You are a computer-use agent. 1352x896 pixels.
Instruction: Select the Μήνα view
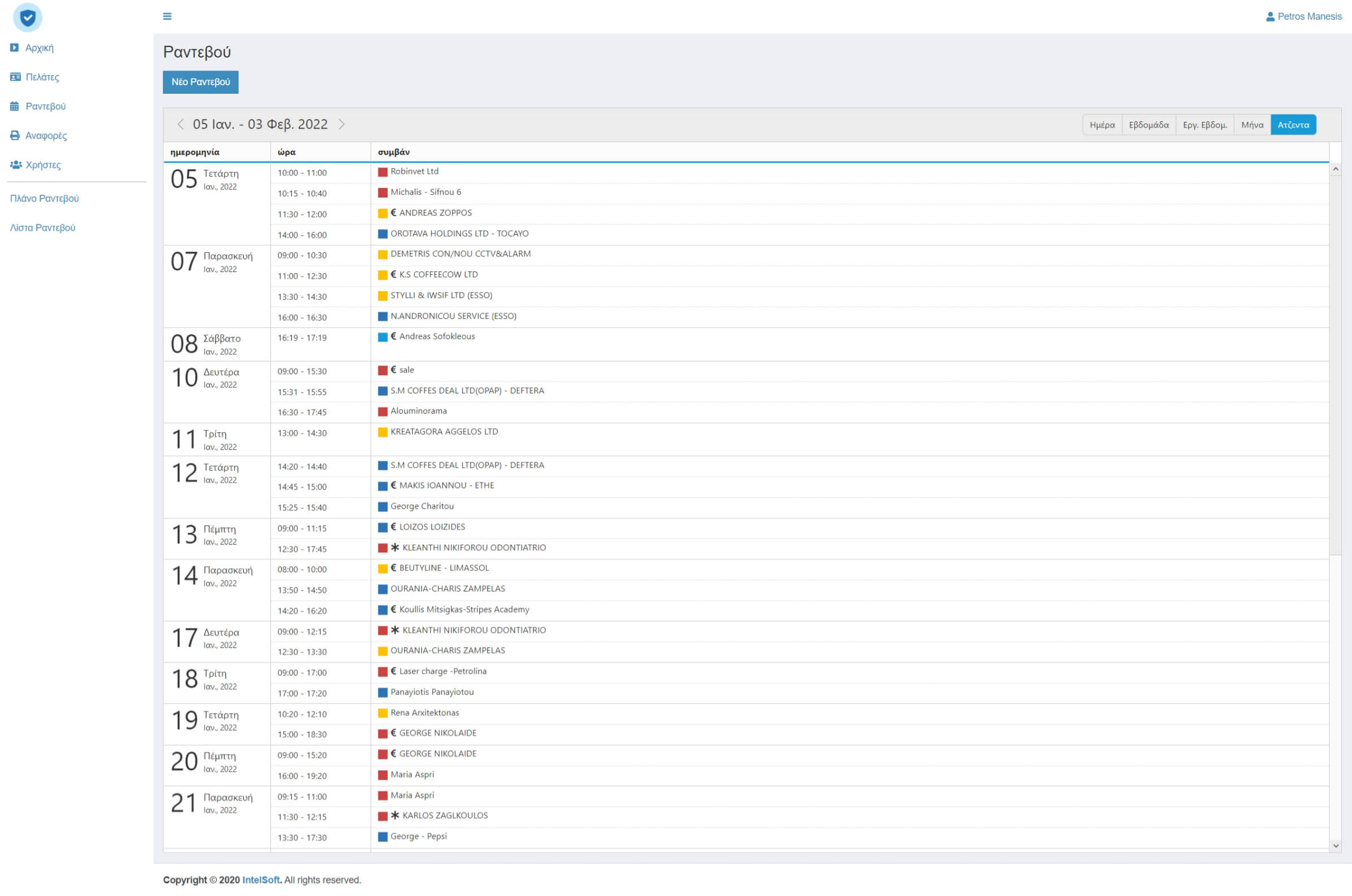[x=1252, y=125]
